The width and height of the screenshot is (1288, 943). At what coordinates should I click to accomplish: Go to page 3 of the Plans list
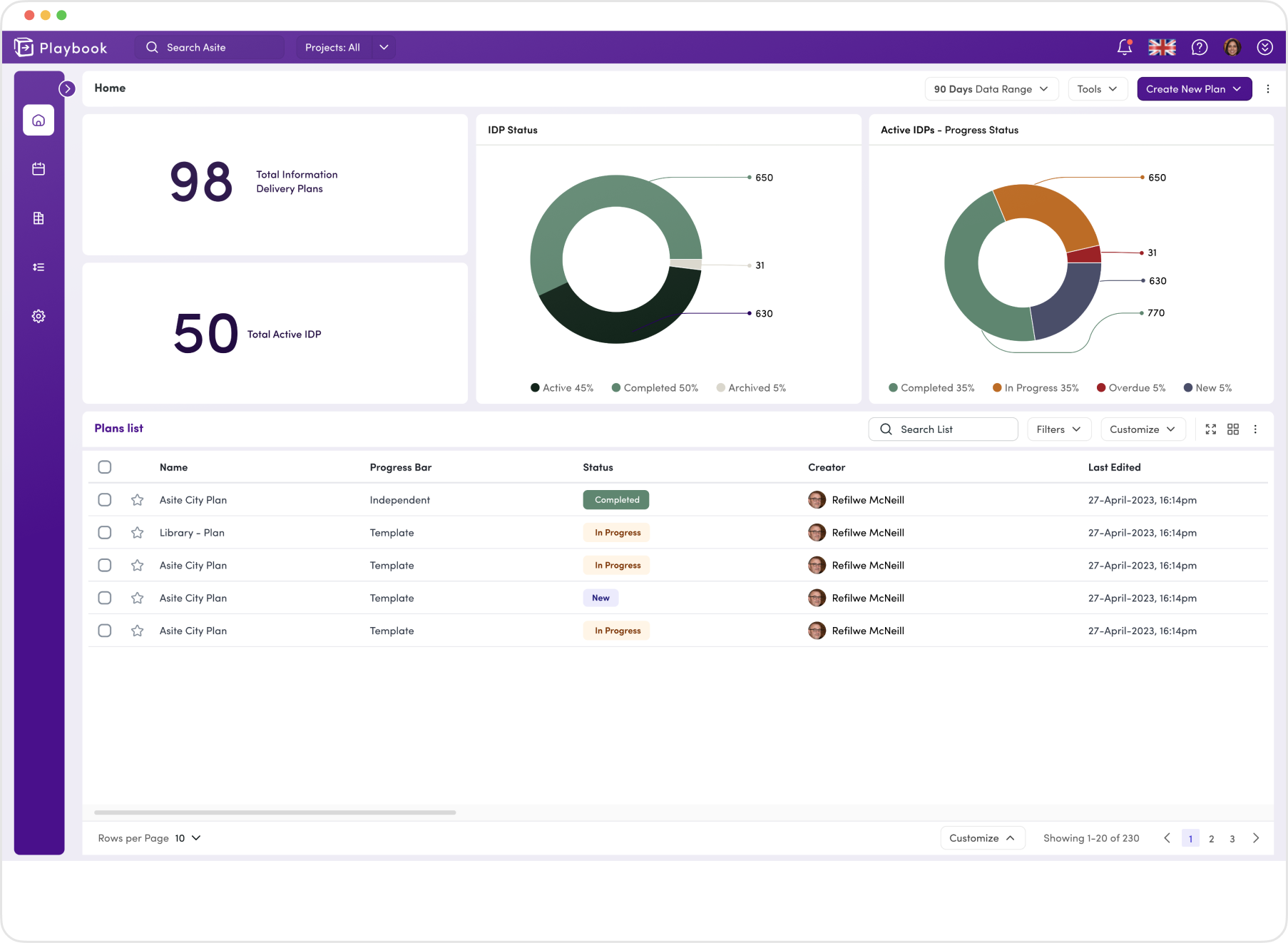(x=1232, y=838)
